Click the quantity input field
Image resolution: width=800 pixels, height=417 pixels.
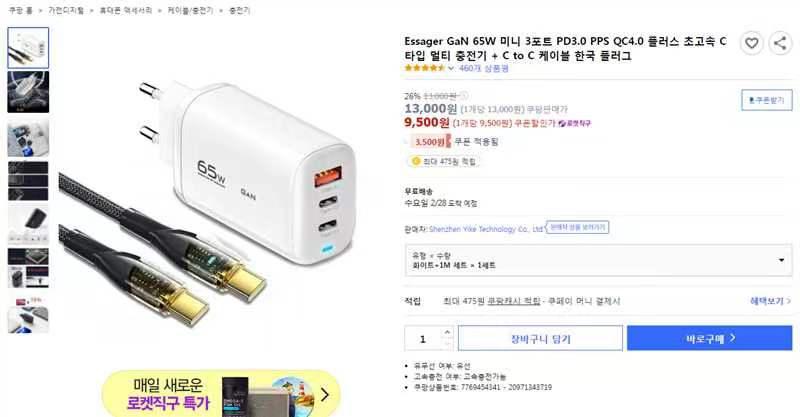point(423,338)
